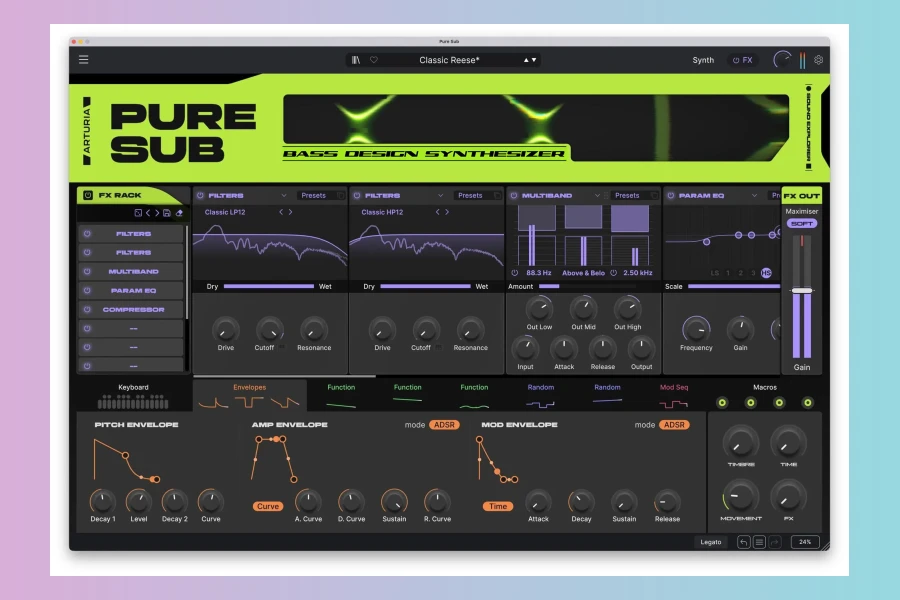Toggle power for the Multiband rack slot
This screenshot has height=600, width=900.
pyautogui.click(x=87, y=272)
